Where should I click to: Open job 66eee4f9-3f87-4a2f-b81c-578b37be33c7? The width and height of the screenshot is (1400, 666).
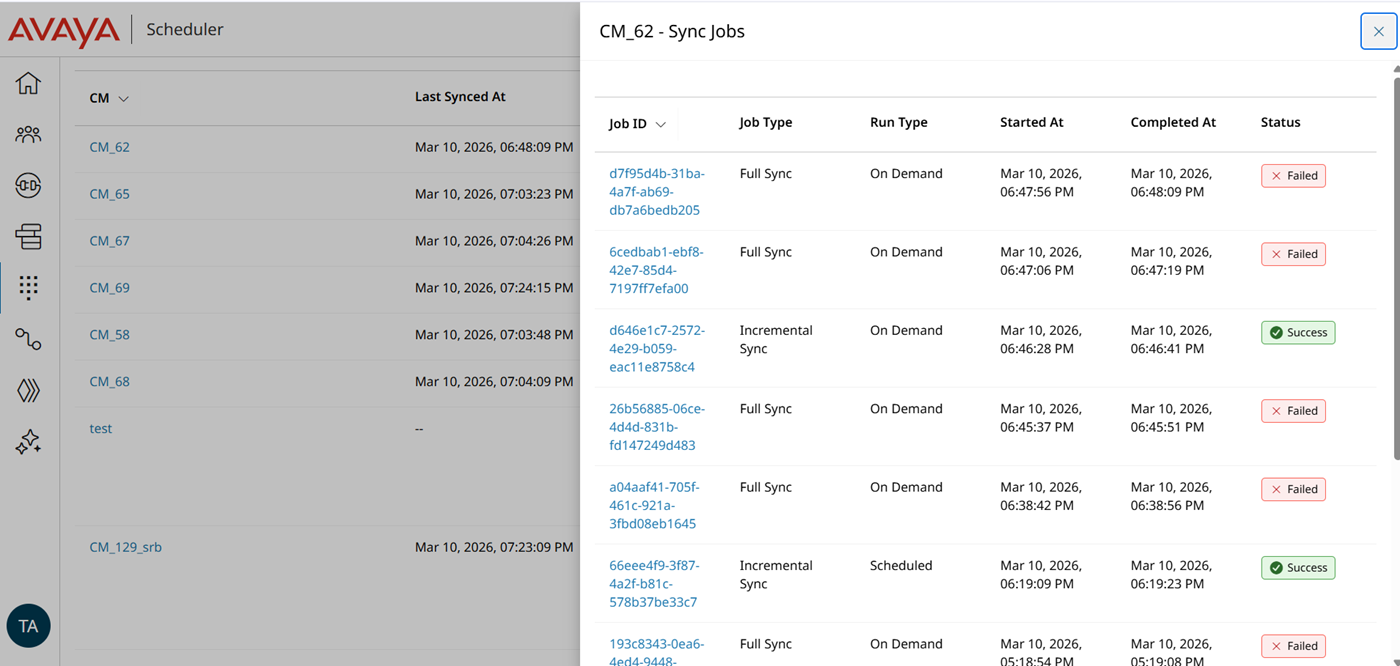pos(654,583)
